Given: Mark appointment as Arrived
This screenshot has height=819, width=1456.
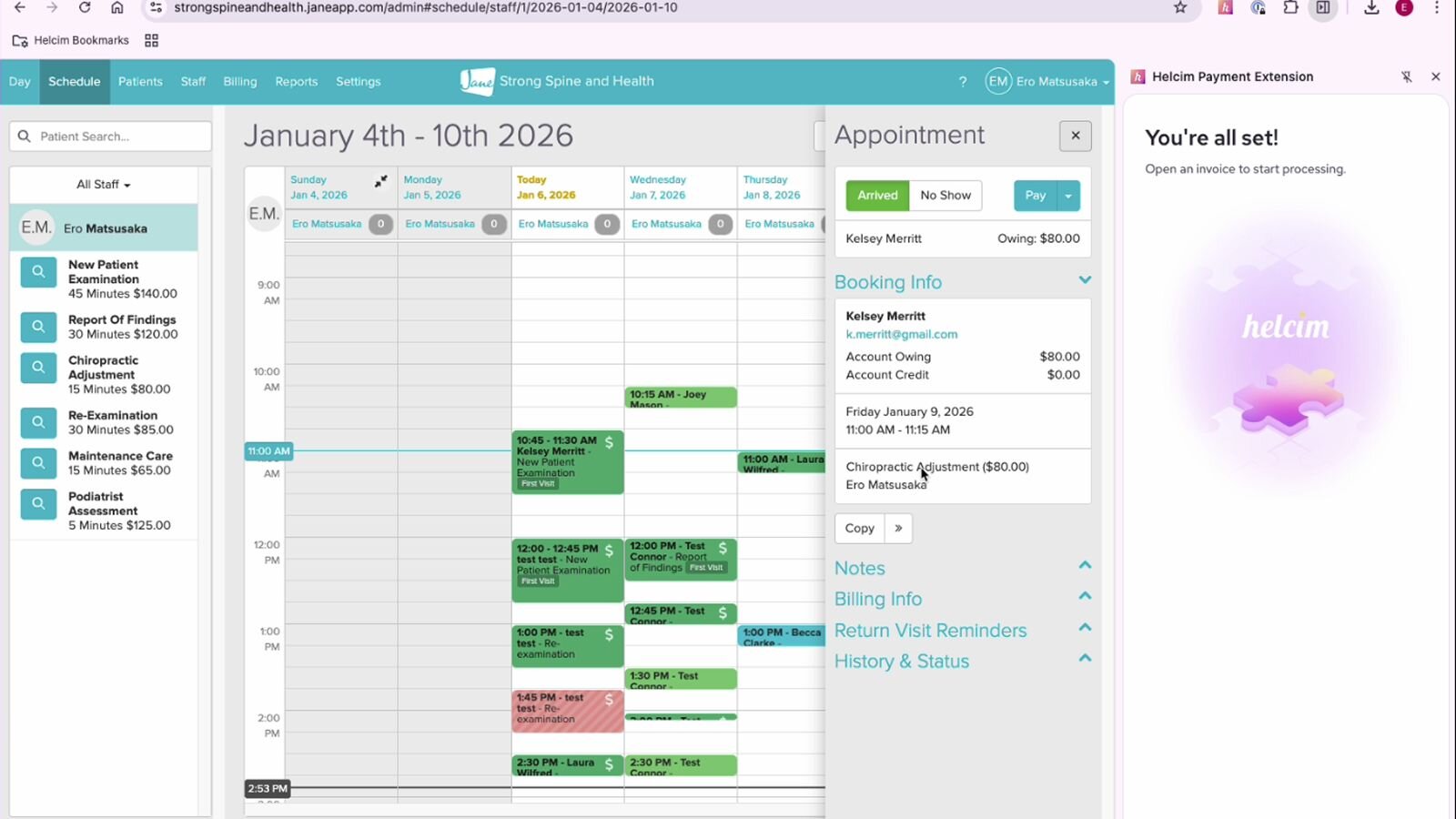Looking at the screenshot, I should (x=877, y=196).
